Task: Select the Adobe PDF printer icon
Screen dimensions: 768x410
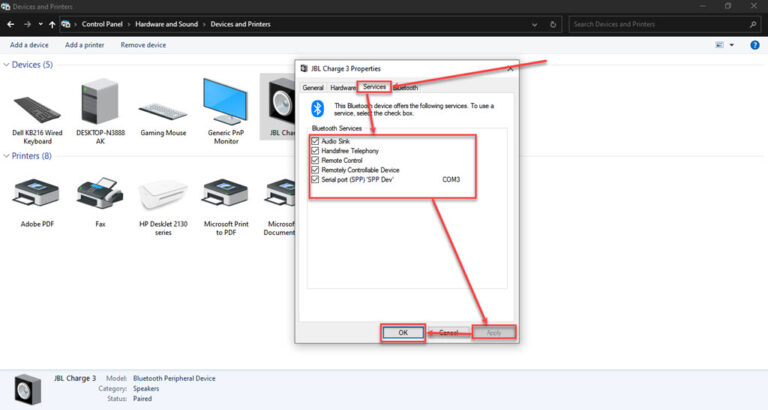Action: point(37,192)
